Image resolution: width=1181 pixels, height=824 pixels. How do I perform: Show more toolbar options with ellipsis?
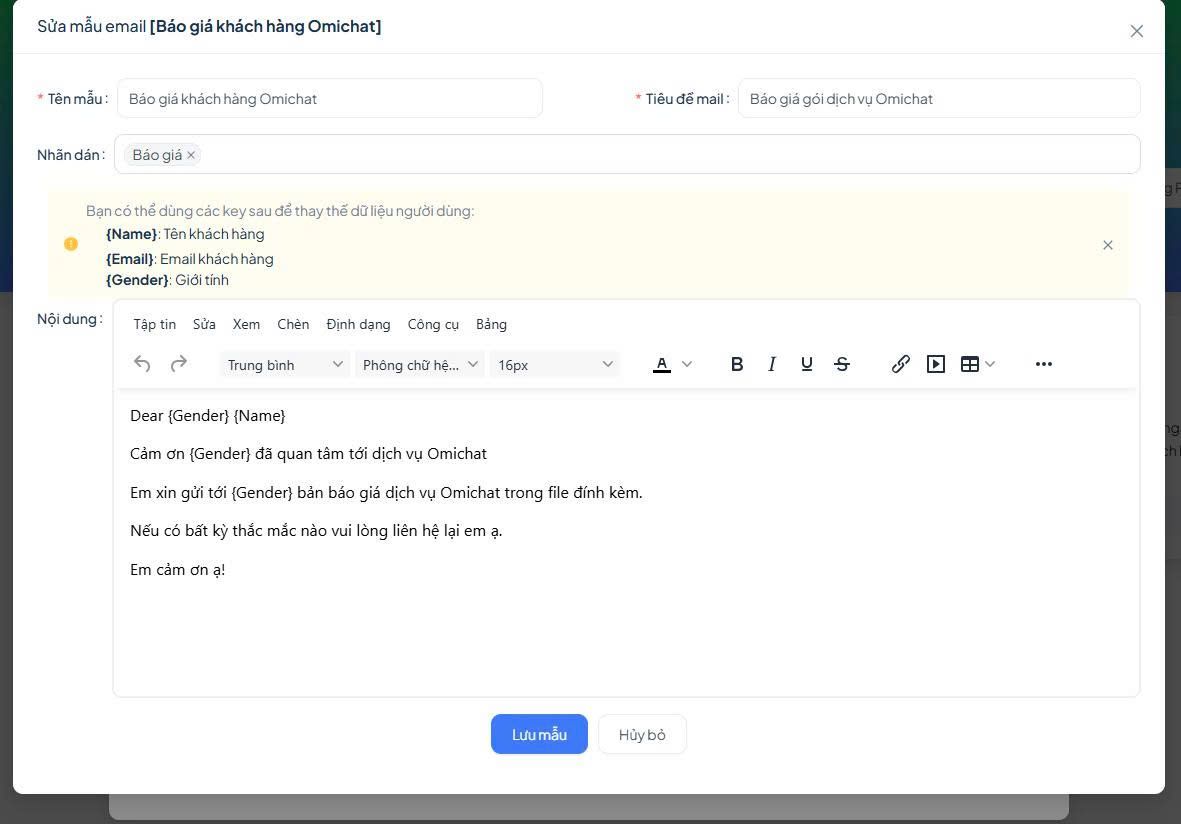[x=1044, y=364]
